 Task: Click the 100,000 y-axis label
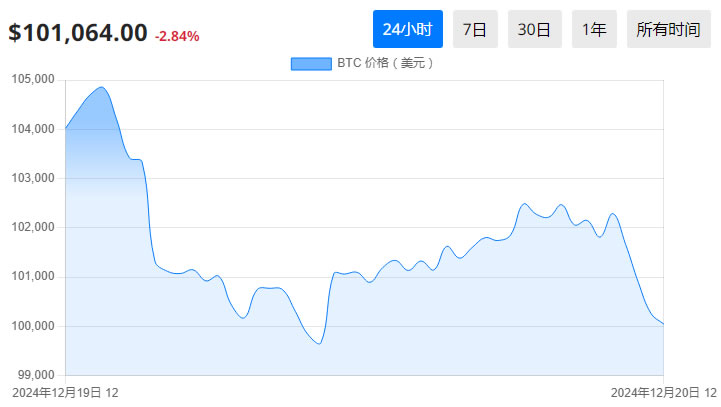[32, 326]
